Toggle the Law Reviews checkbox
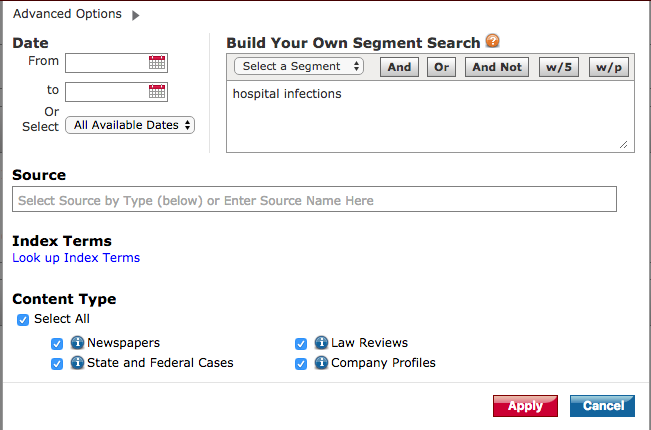651x430 pixels. tap(301, 344)
